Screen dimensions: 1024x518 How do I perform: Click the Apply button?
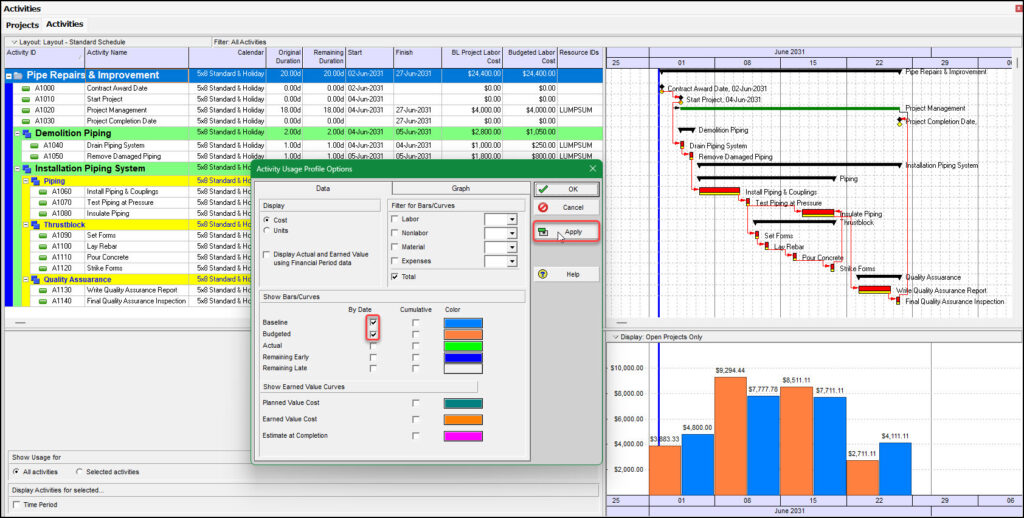point(566,232)
